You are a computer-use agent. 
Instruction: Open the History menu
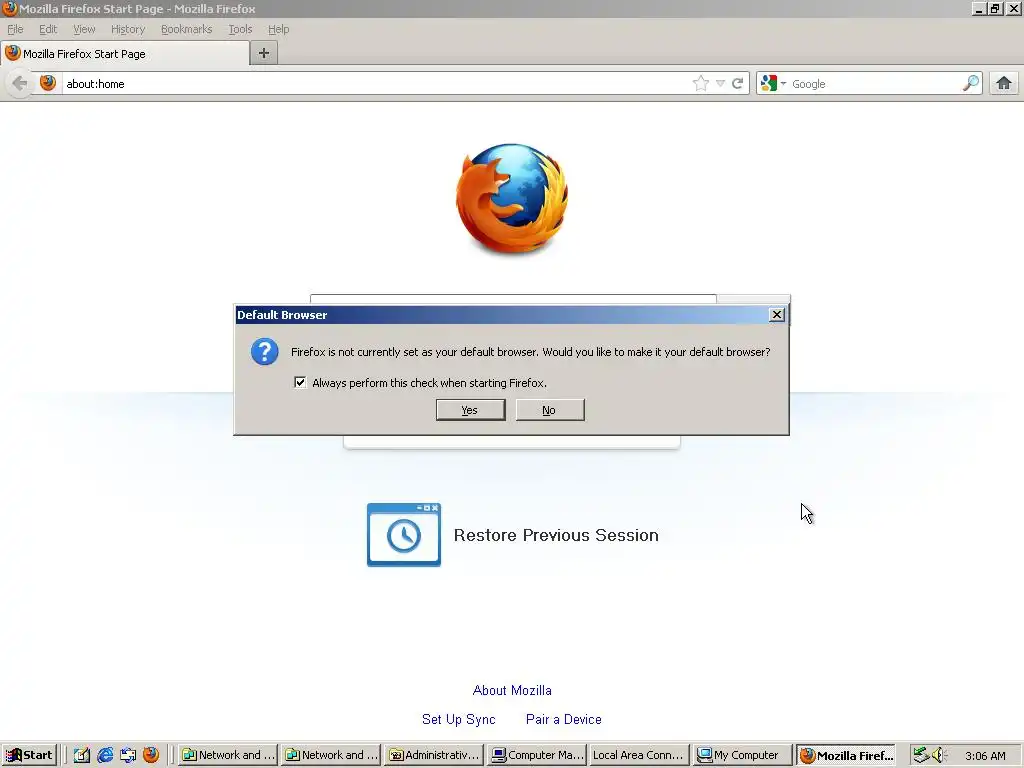(x=128, y=29)
